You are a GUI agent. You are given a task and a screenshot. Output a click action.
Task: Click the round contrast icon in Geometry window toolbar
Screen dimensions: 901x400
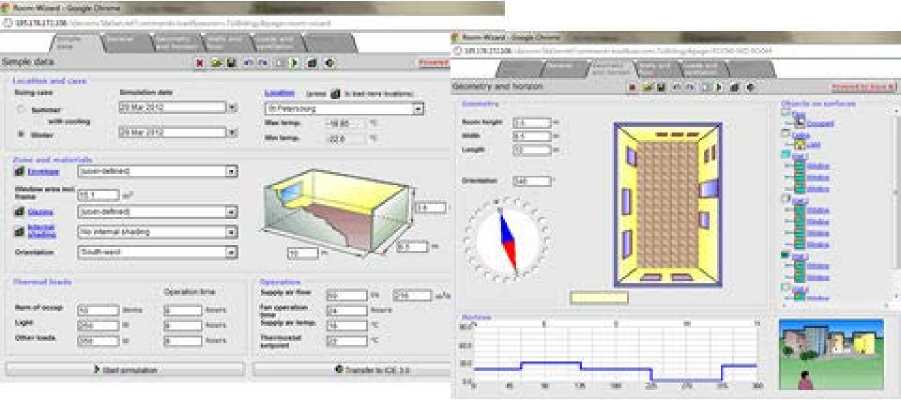tap(750, 87)
